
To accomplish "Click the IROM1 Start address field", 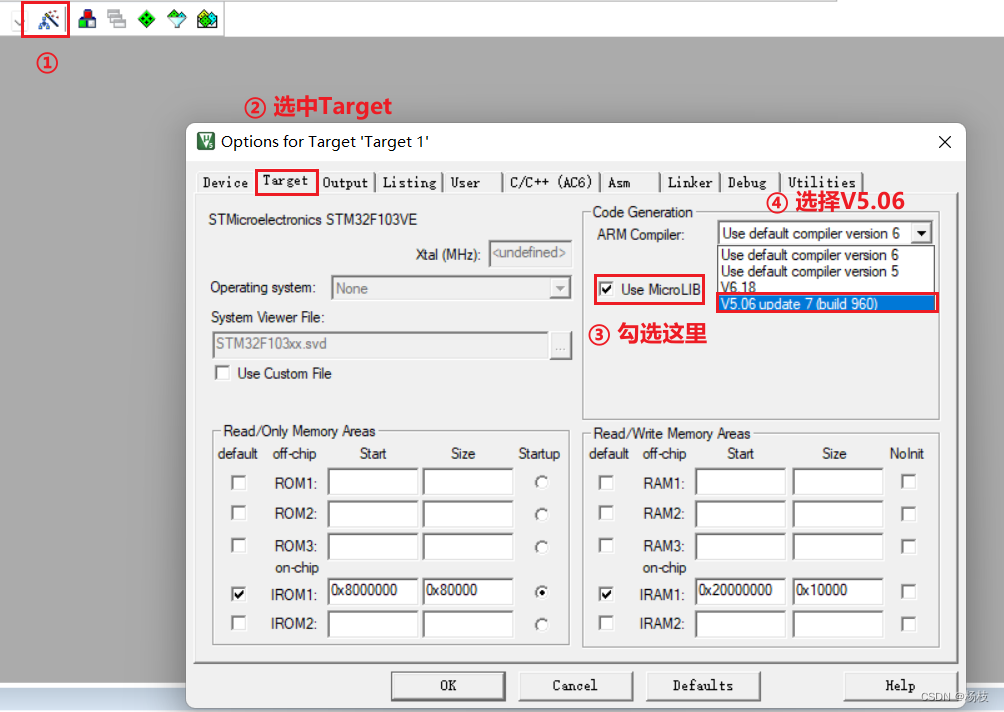I will coord(373,591).
